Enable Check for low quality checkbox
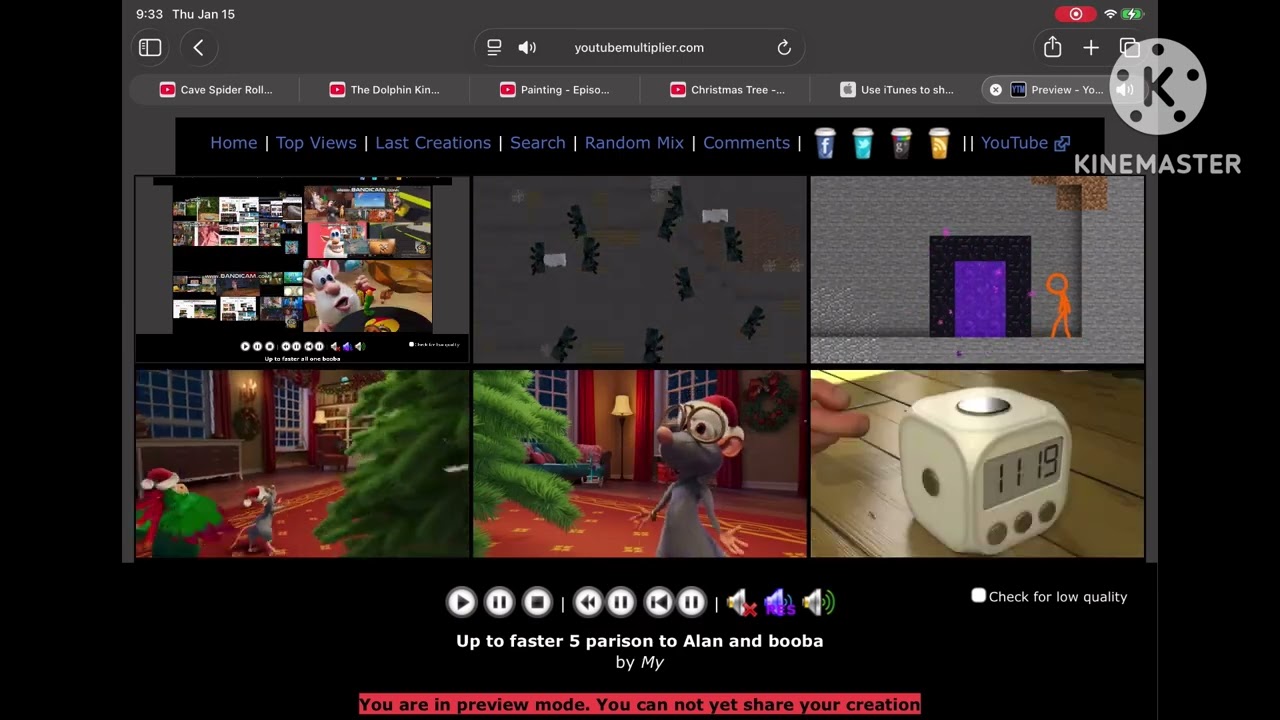This screenshot has width=1280, height=720. point(979,596)
